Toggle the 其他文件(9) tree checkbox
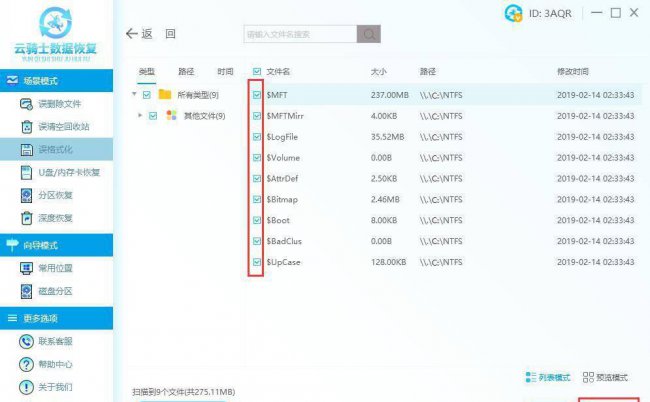The width and height of the screenshot is (650, 402). coord(153,116)
